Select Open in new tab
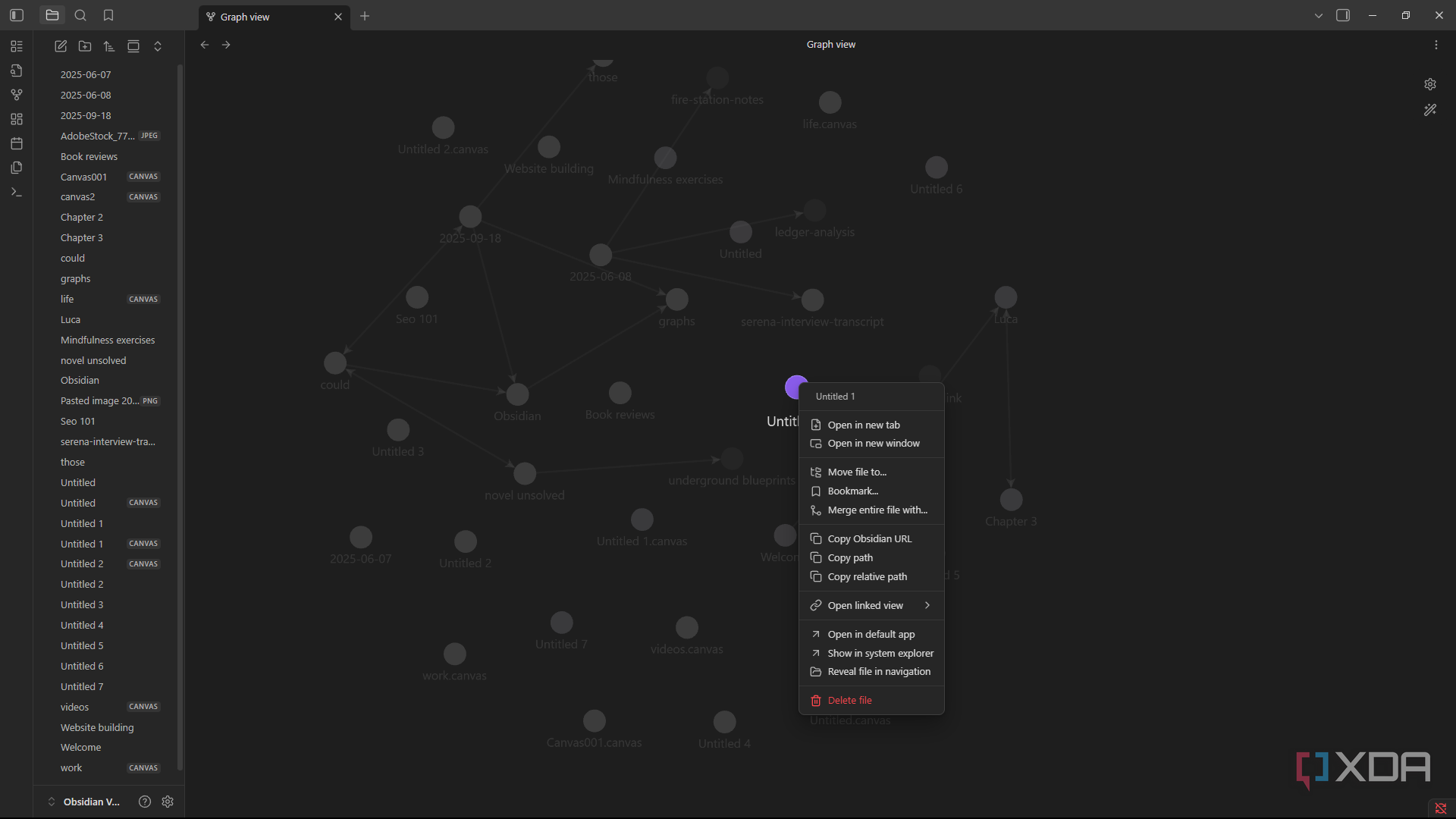Screen dimensions: 1456x819 (871, 425)
